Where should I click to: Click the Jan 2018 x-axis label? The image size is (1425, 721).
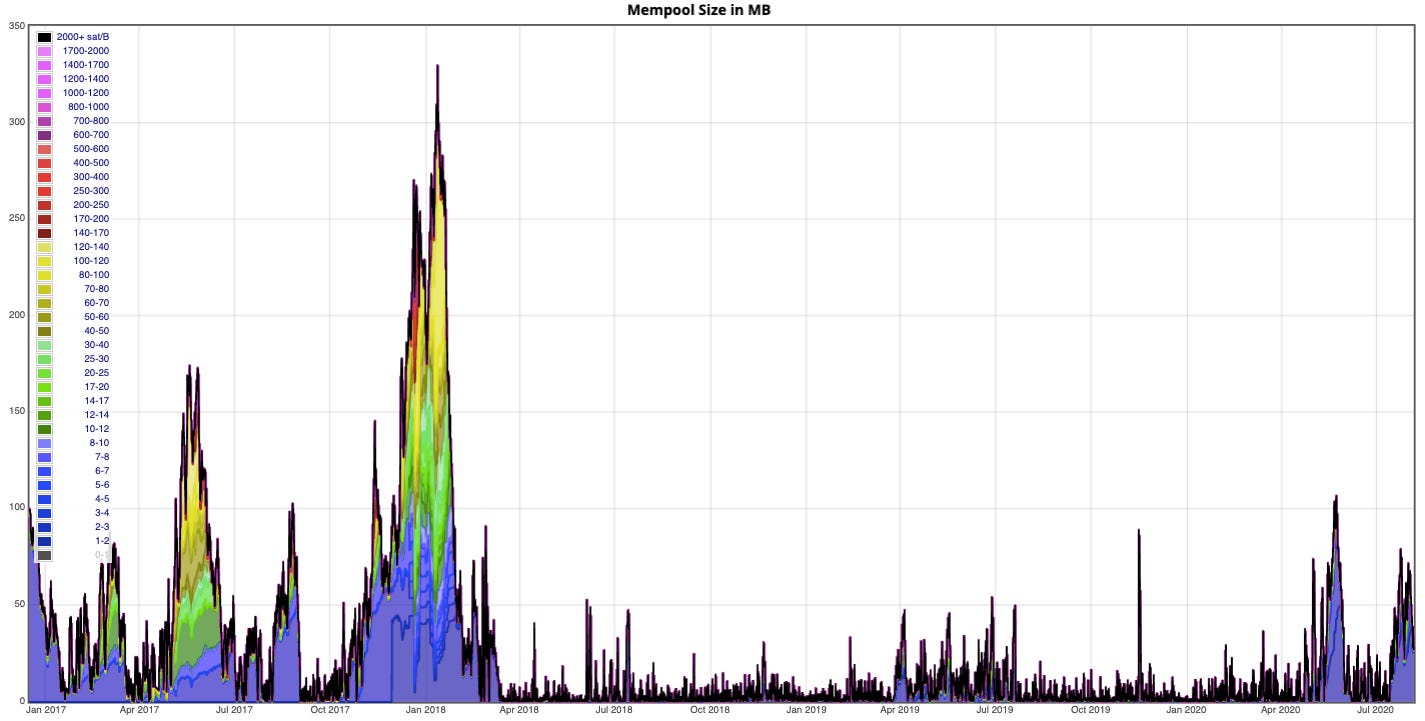426,710
